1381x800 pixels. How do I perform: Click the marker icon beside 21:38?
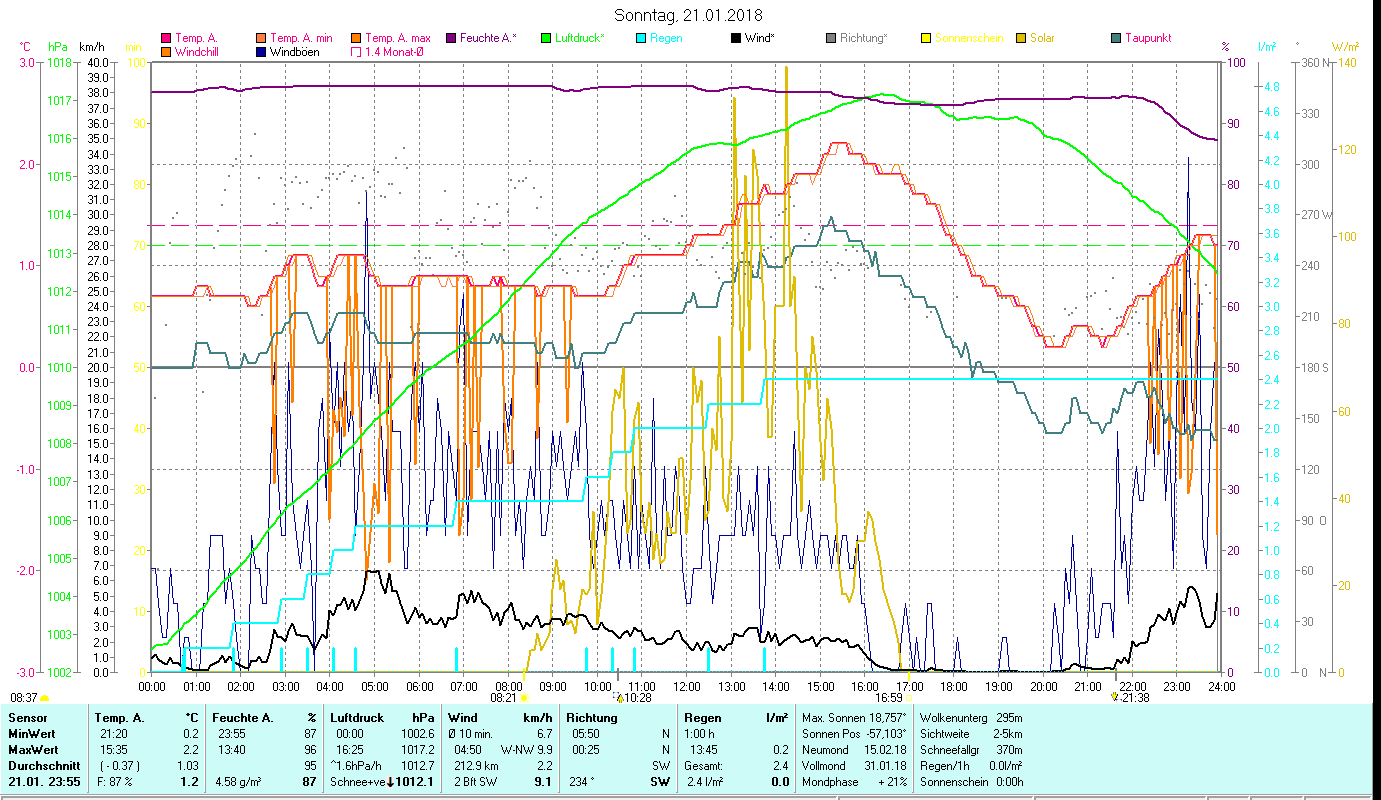tap(1115, 697)
